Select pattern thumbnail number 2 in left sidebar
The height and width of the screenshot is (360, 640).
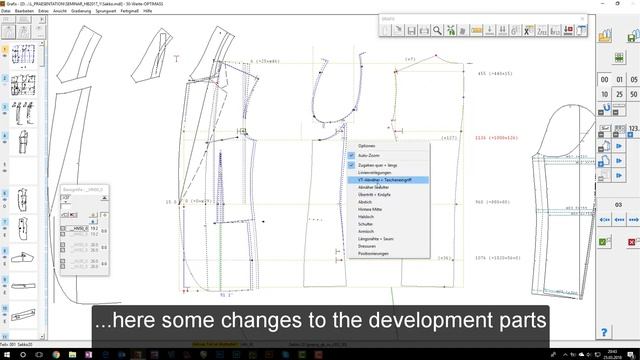point(23,84)
